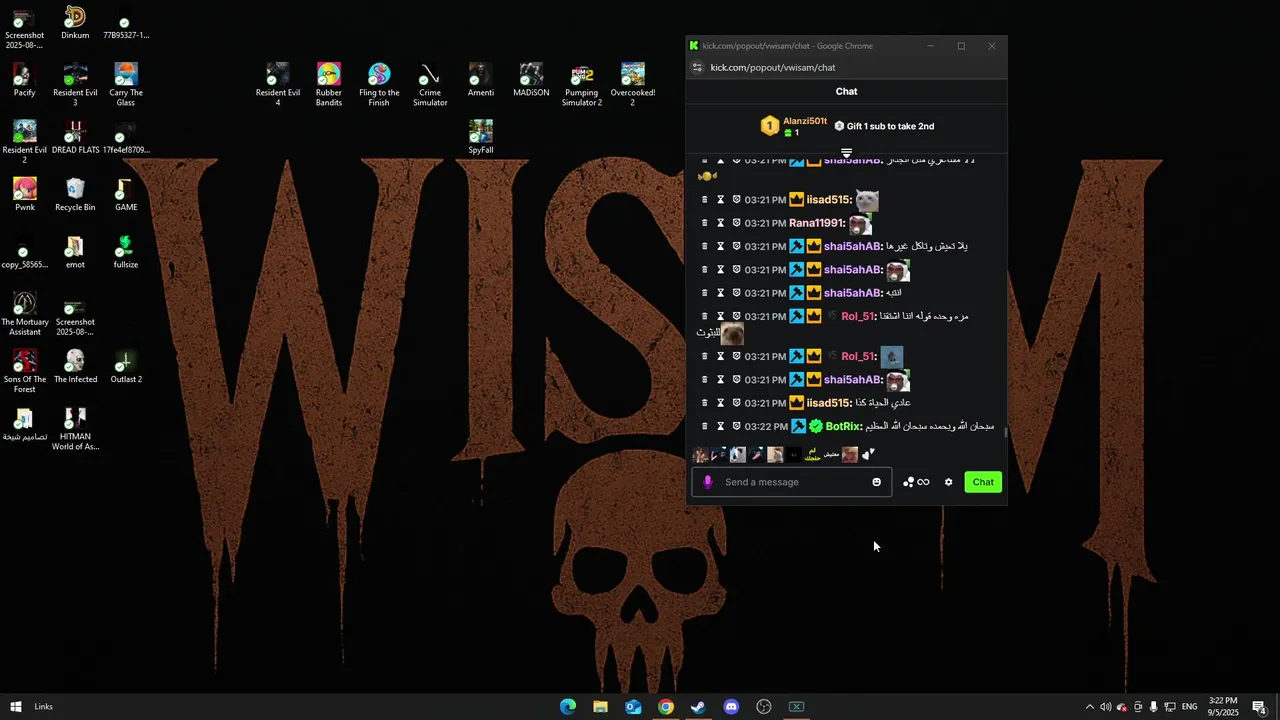The image size is (1280, 720).
Task: Select the SpyFall desktop icon
Action: (481, 137)
